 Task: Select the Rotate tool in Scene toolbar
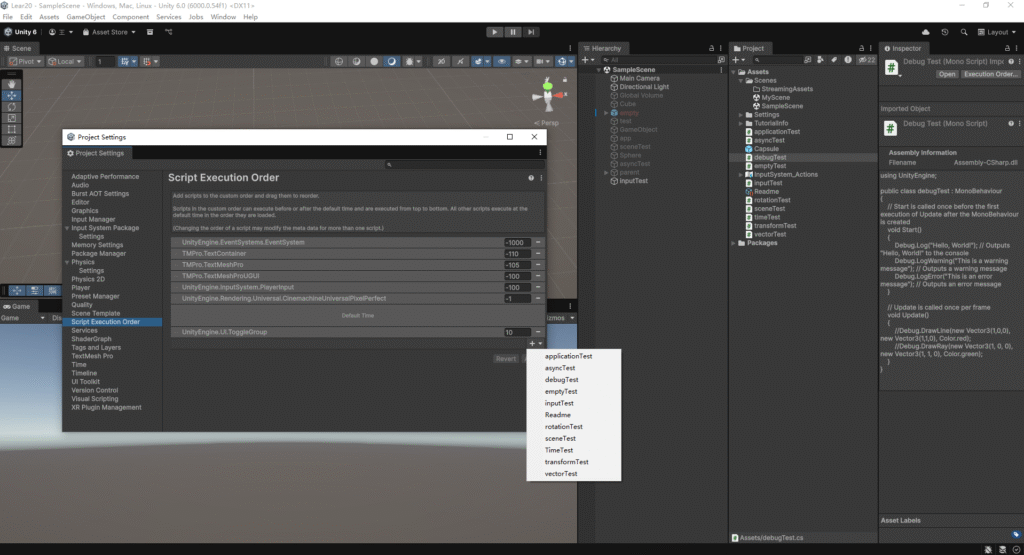12,106
